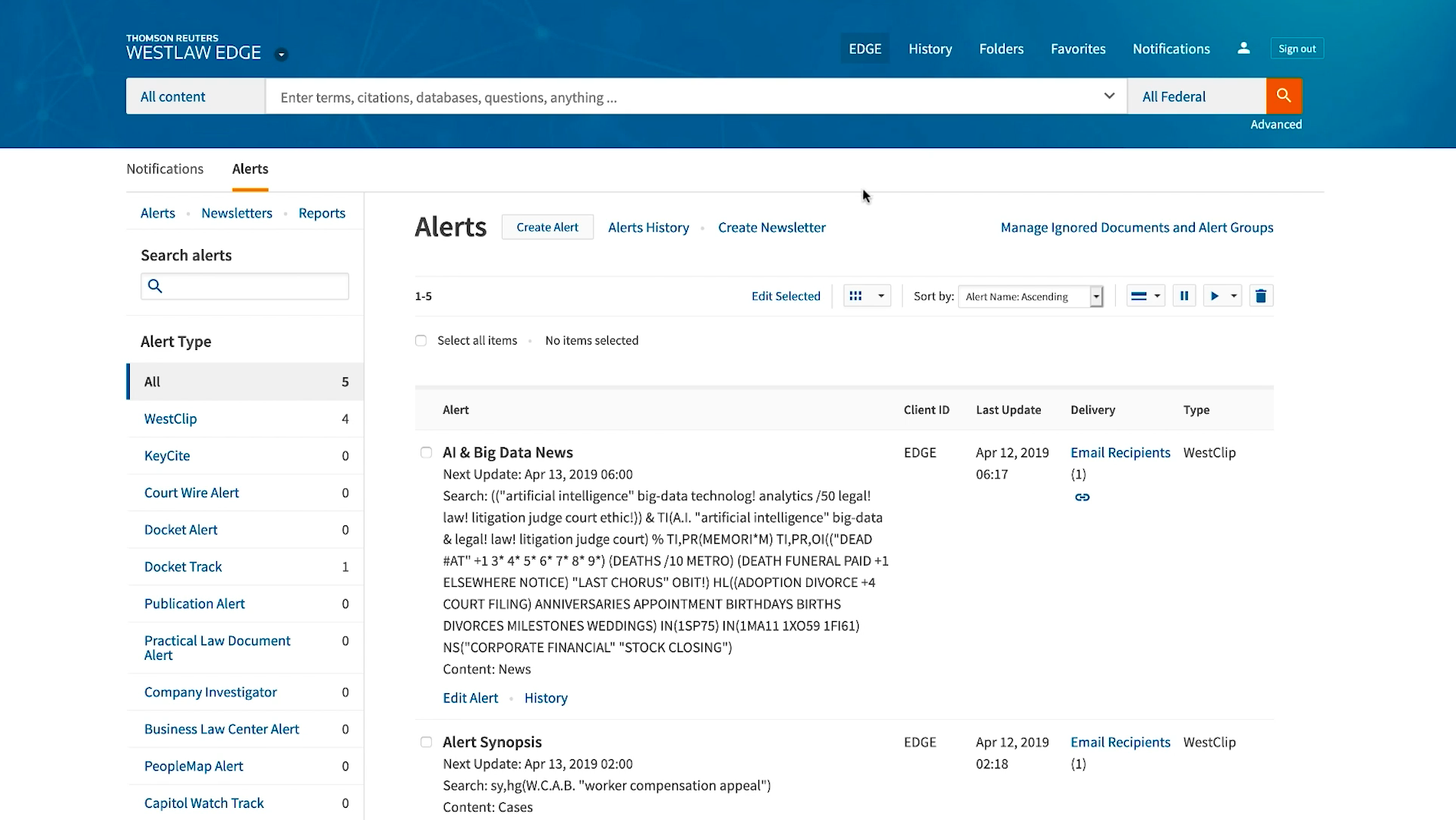Open the user profile icon

pyautogui.click(x=1243, y=49)
